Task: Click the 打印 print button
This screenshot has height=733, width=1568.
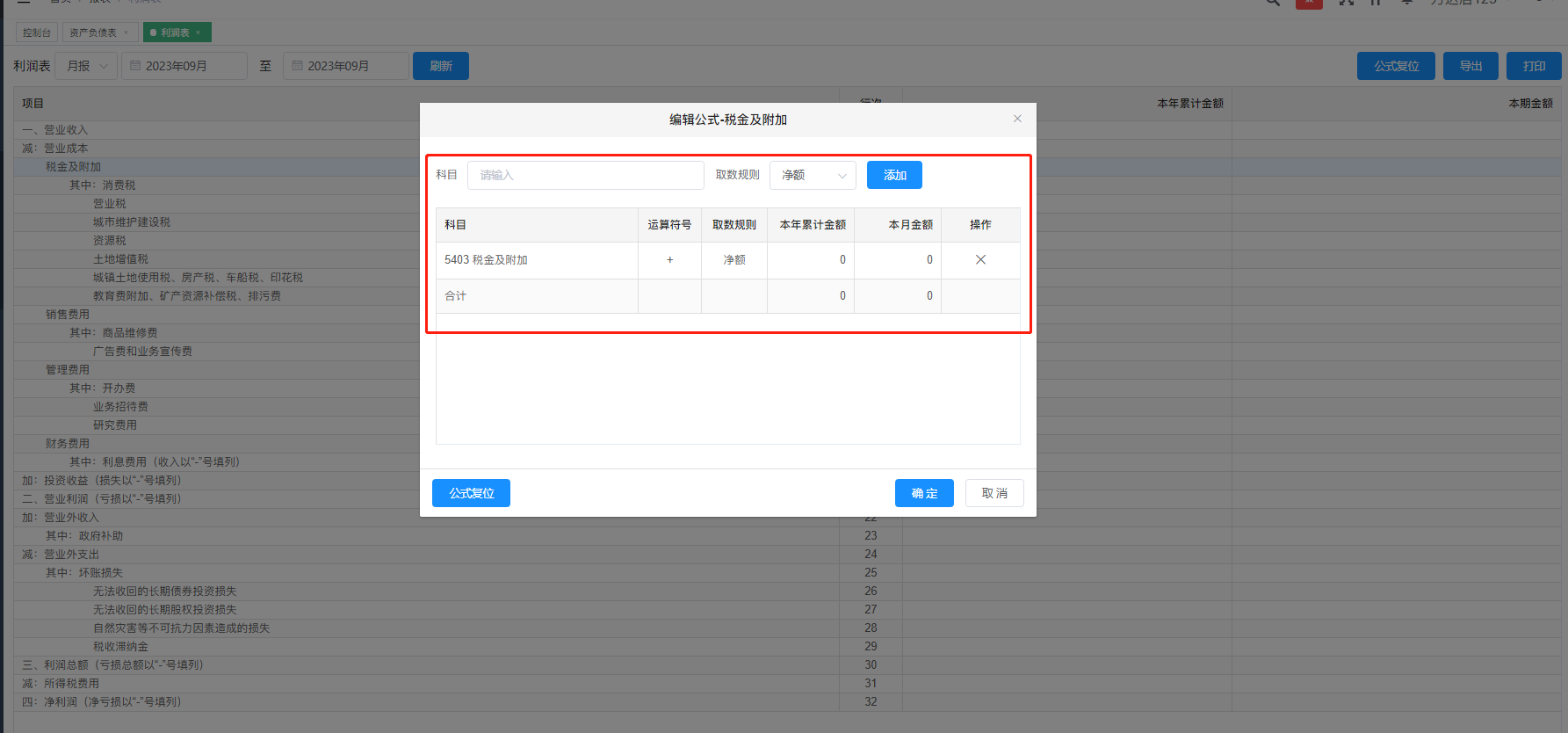Action: (x=1534, y=66)
